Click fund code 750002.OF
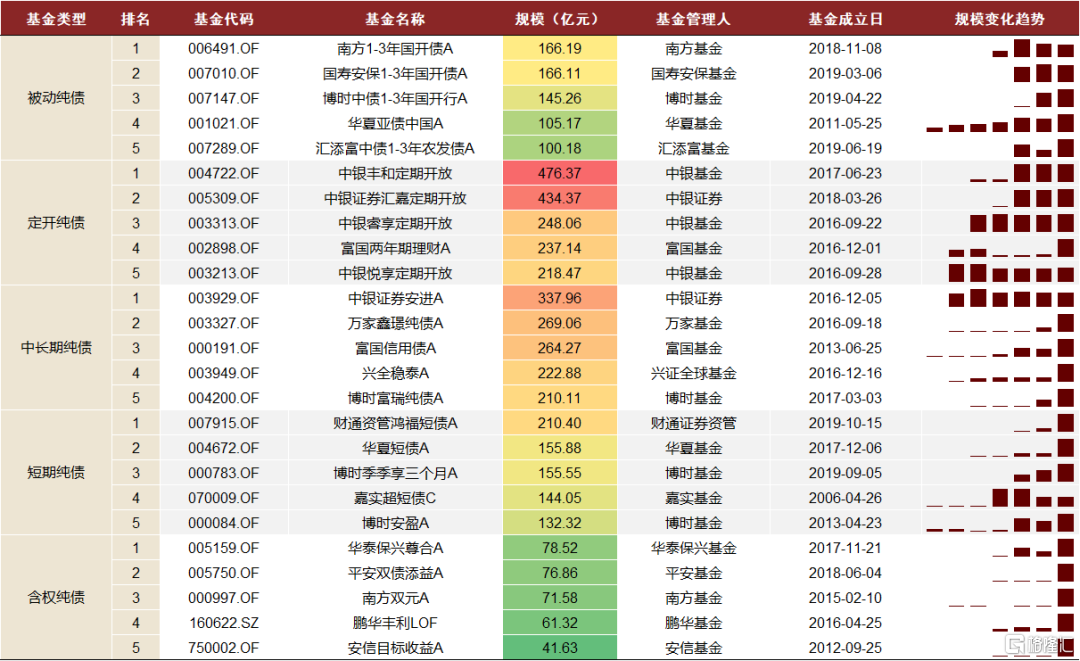1080x661 pixels. (x=223, y=648)
